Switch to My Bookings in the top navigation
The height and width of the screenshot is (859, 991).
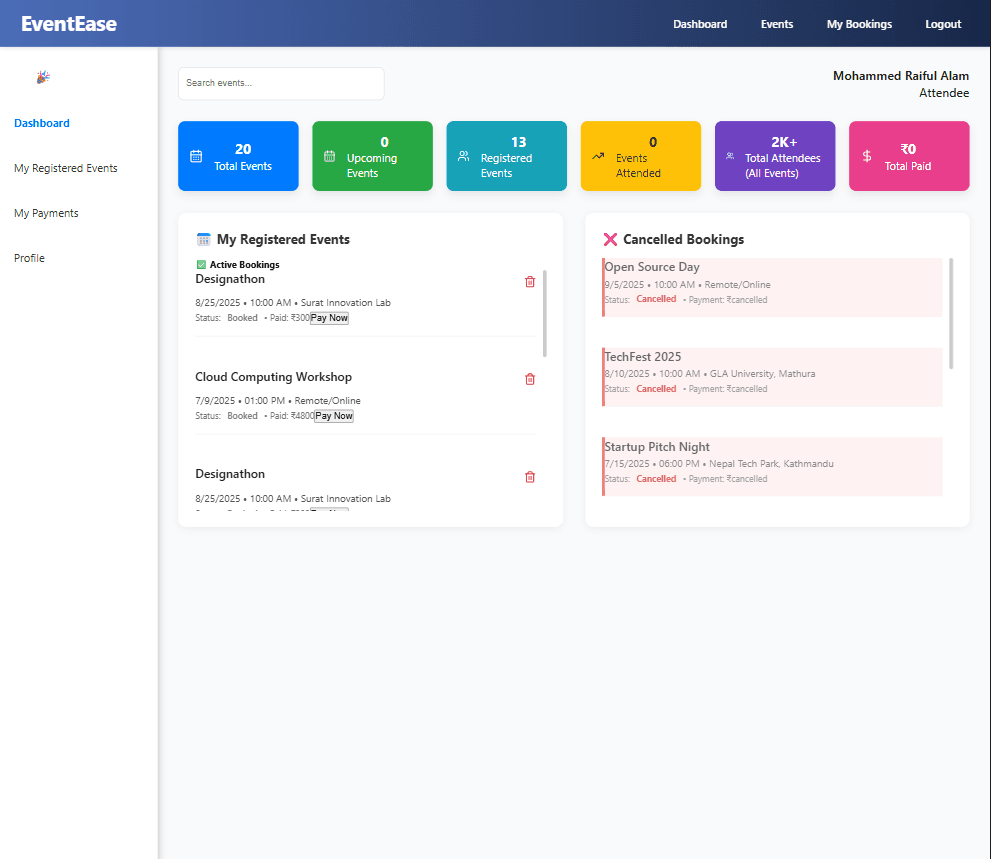(858, 23)
